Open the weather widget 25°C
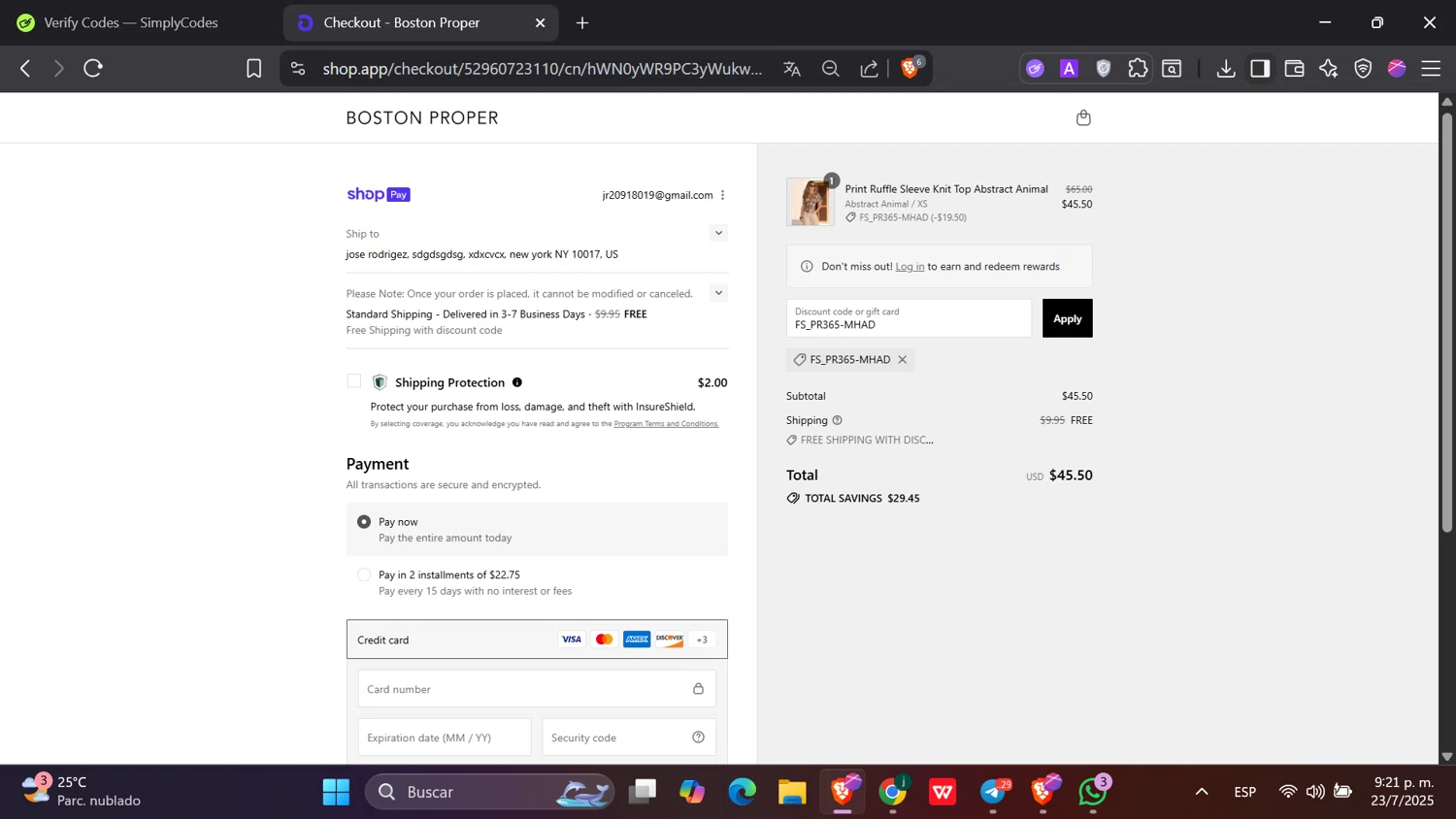 82,791
